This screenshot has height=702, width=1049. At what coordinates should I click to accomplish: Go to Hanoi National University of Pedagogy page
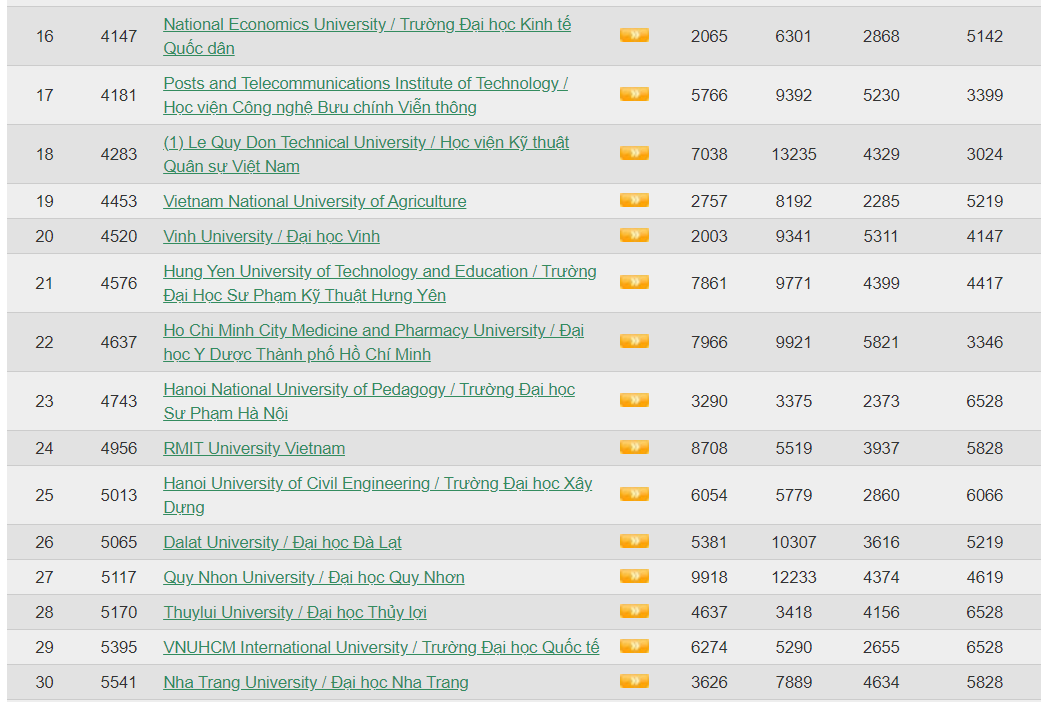click(368, 390)
